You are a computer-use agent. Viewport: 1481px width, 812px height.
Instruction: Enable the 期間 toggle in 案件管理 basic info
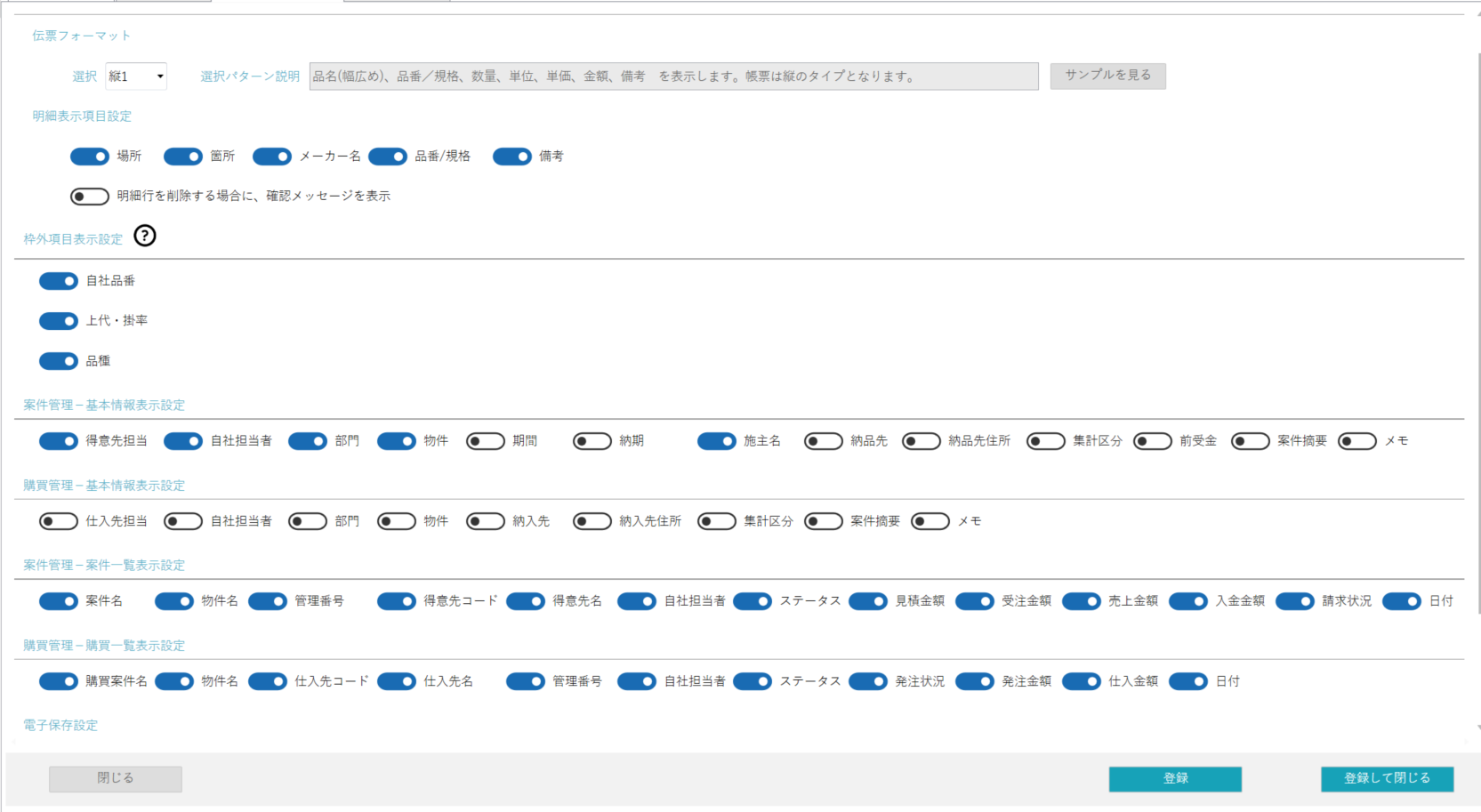pos(486,441)
